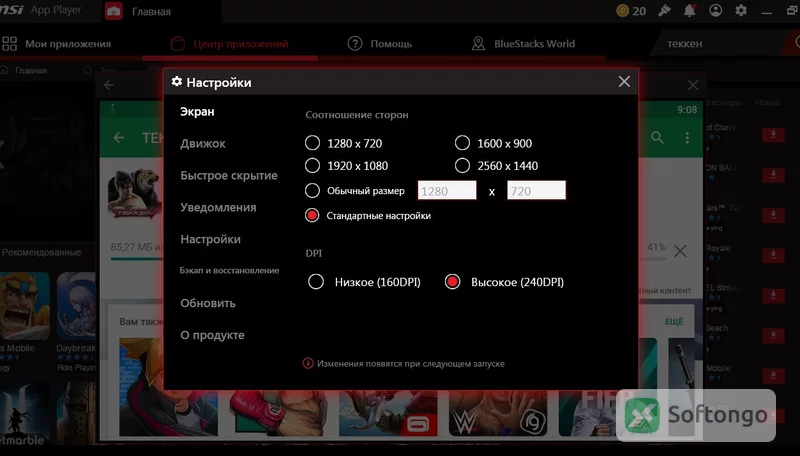Click the Новое tab on the right

coord(767,103)
